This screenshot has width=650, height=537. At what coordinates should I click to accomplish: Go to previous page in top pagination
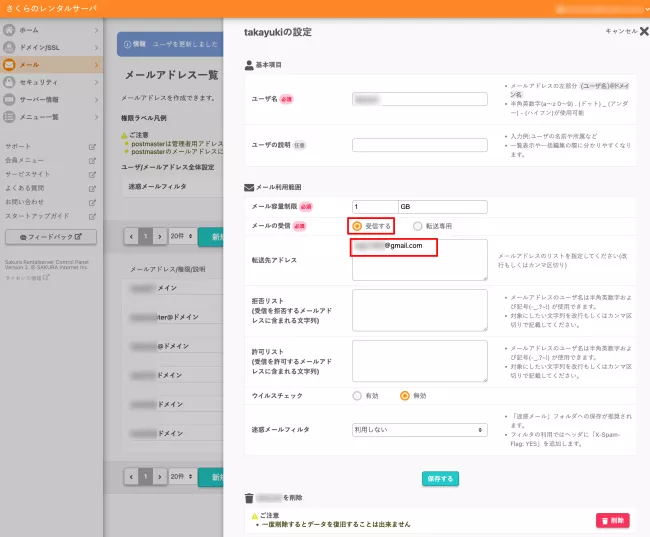tap(131, 236)
